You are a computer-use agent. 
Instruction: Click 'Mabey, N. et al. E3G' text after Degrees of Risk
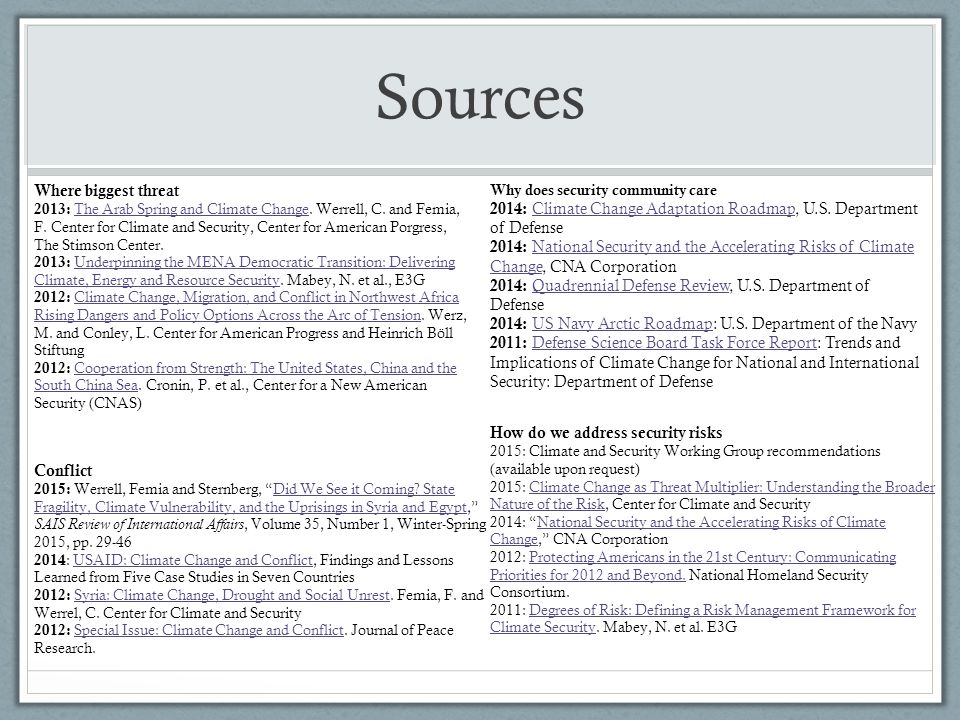pos(670,627)
